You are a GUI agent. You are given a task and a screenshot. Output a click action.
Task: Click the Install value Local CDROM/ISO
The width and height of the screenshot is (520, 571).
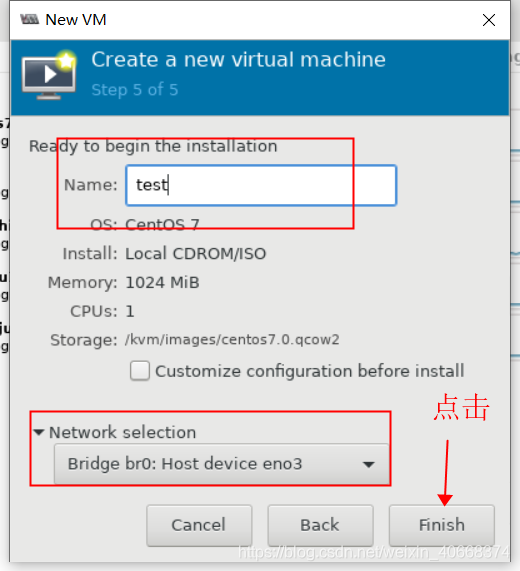point(196,254)
